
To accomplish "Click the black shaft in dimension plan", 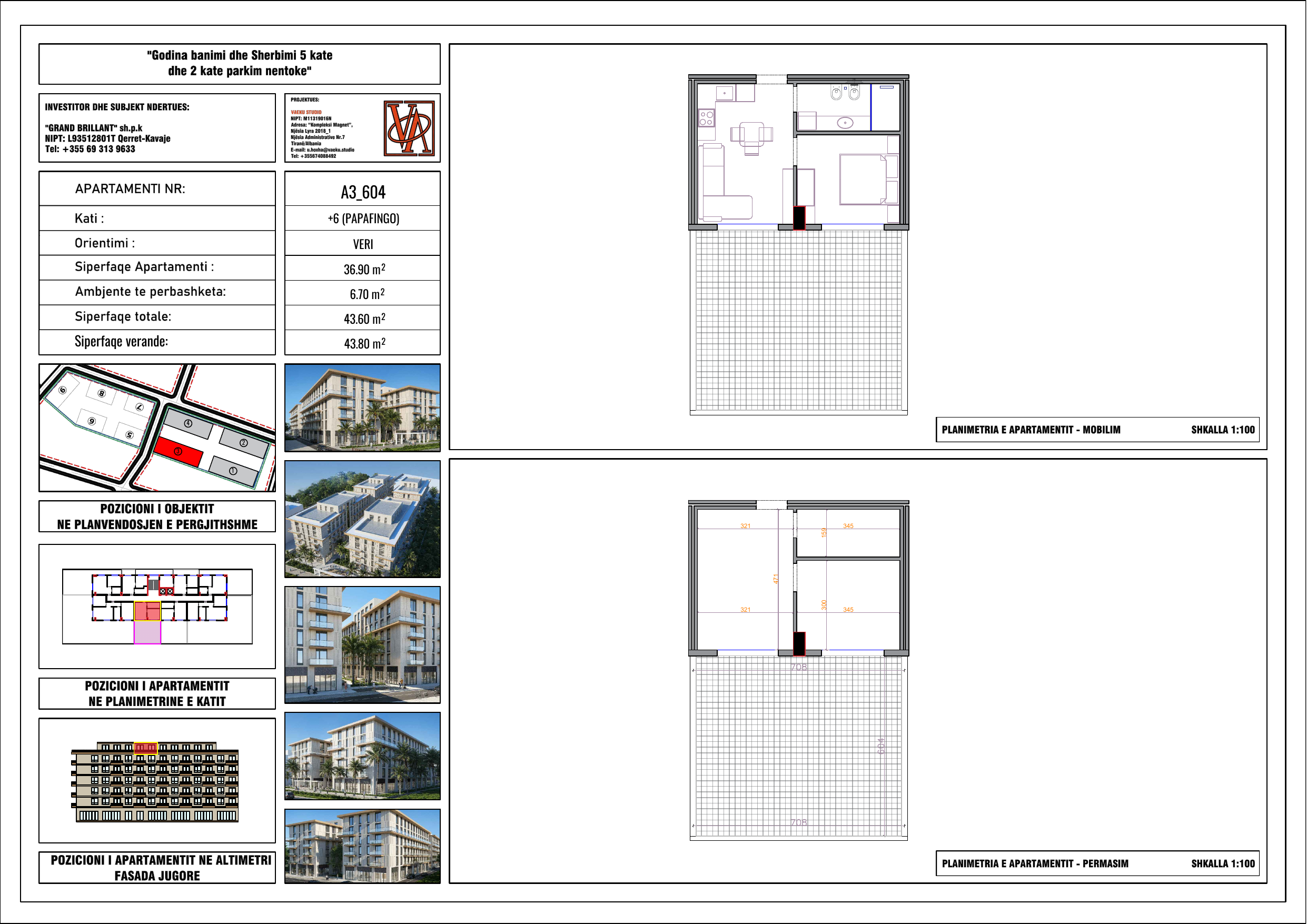I will tap(799, 643).
